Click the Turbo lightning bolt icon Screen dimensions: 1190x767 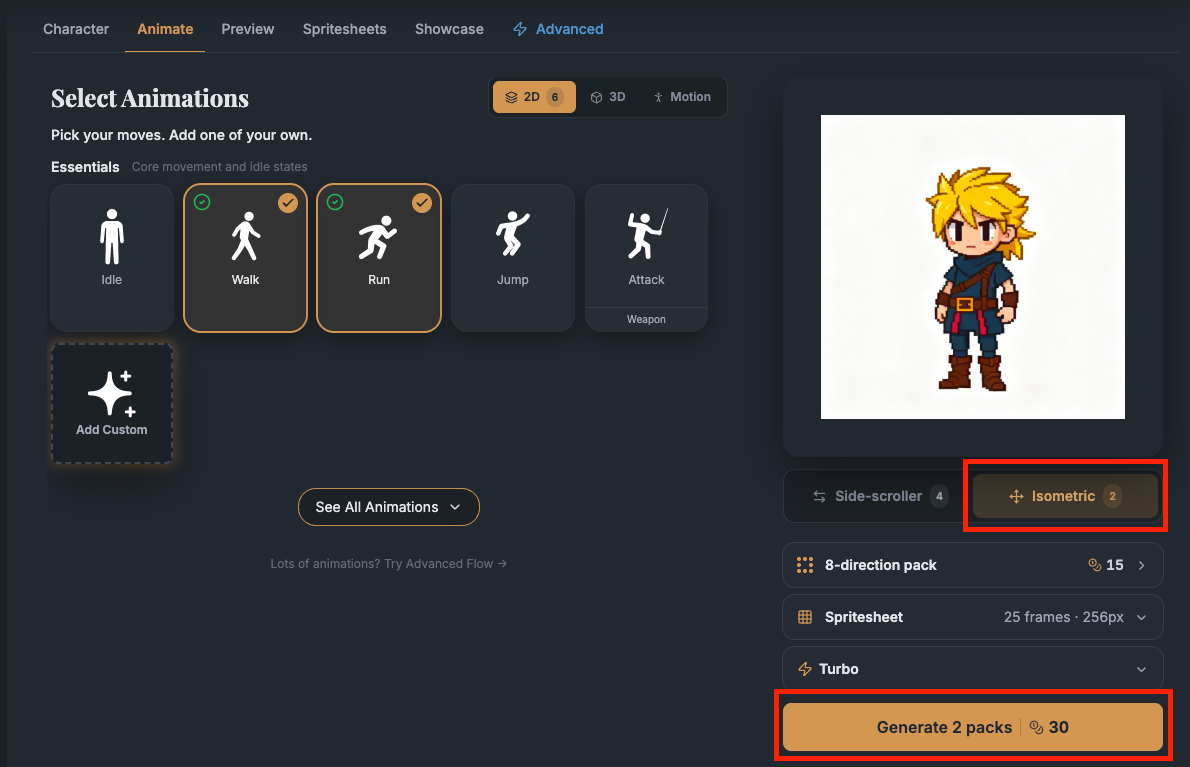805,669
